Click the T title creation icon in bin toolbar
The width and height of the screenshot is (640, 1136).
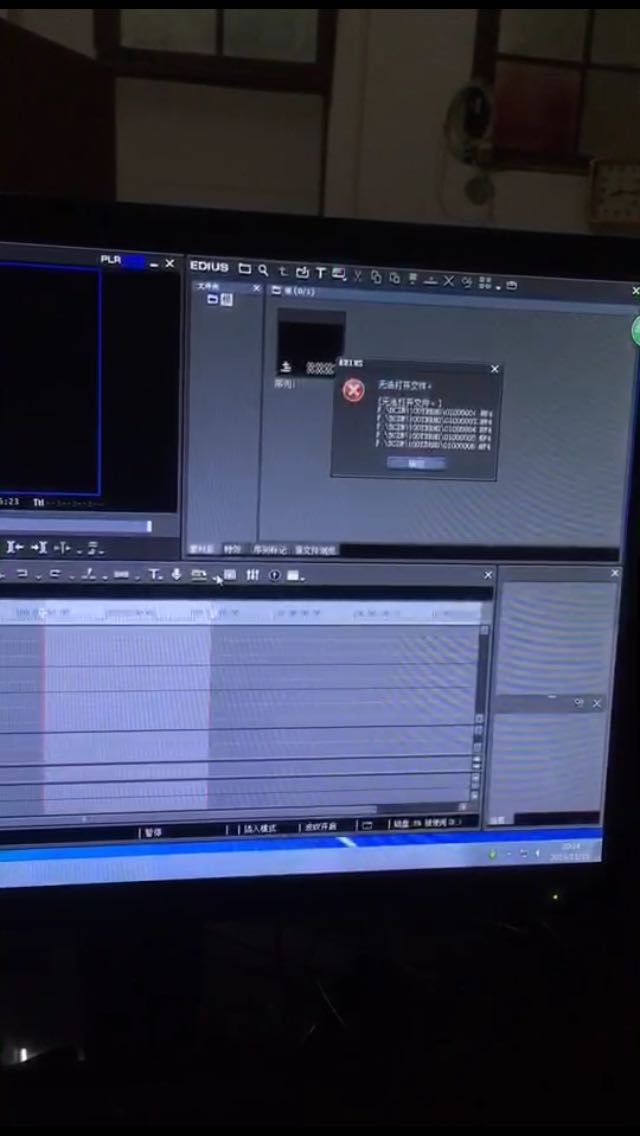[x=320, y=273]
